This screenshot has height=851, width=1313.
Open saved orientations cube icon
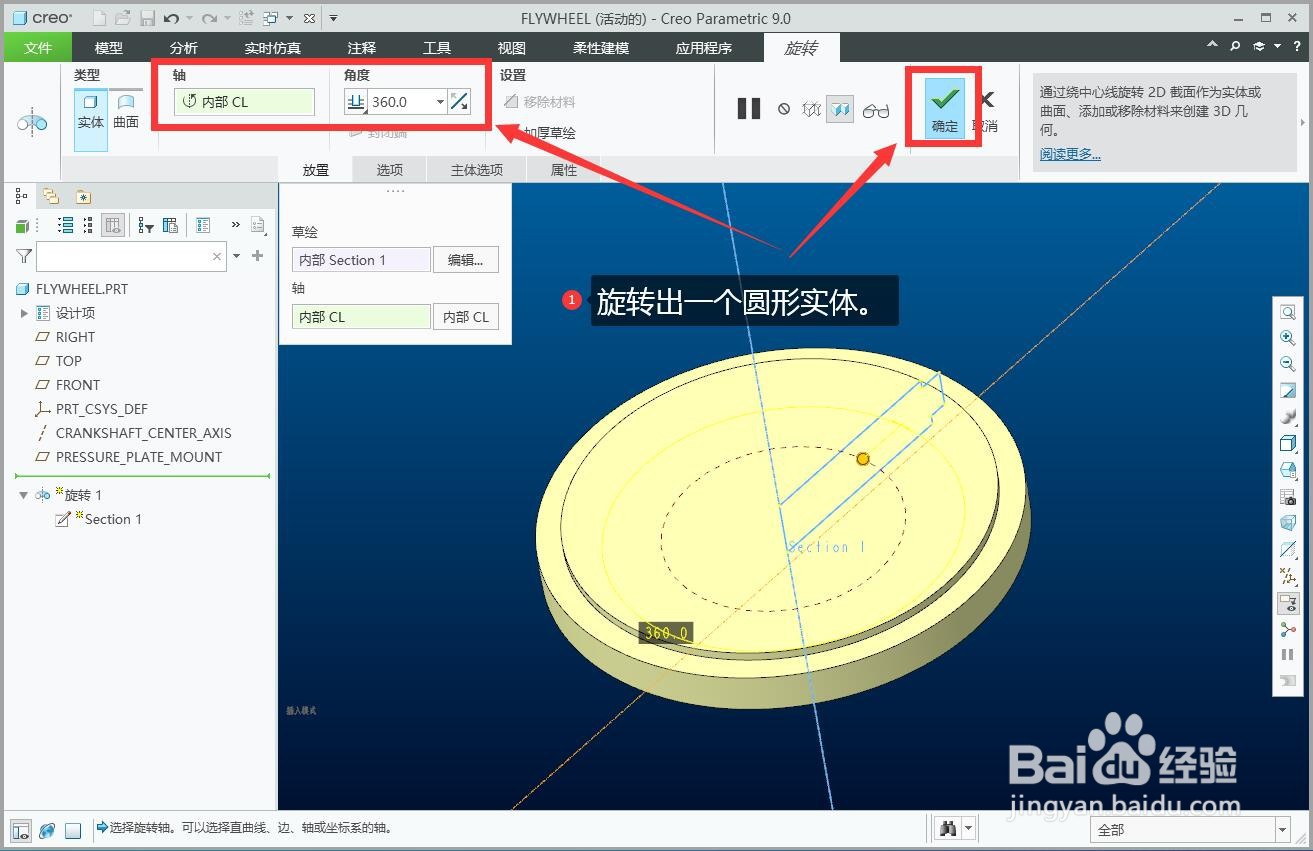(1288, 470)
